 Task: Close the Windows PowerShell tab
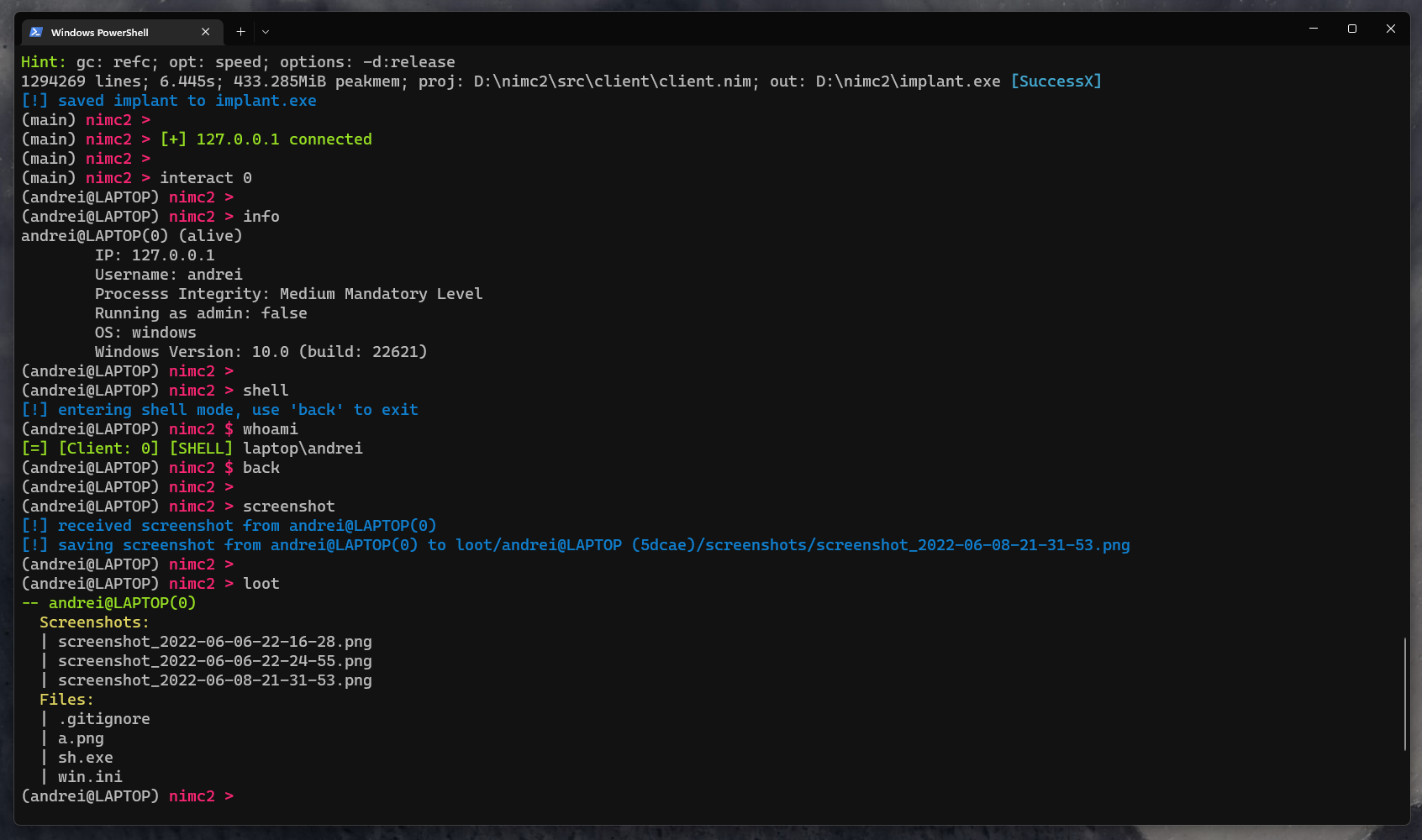click(x=206, y=32)
